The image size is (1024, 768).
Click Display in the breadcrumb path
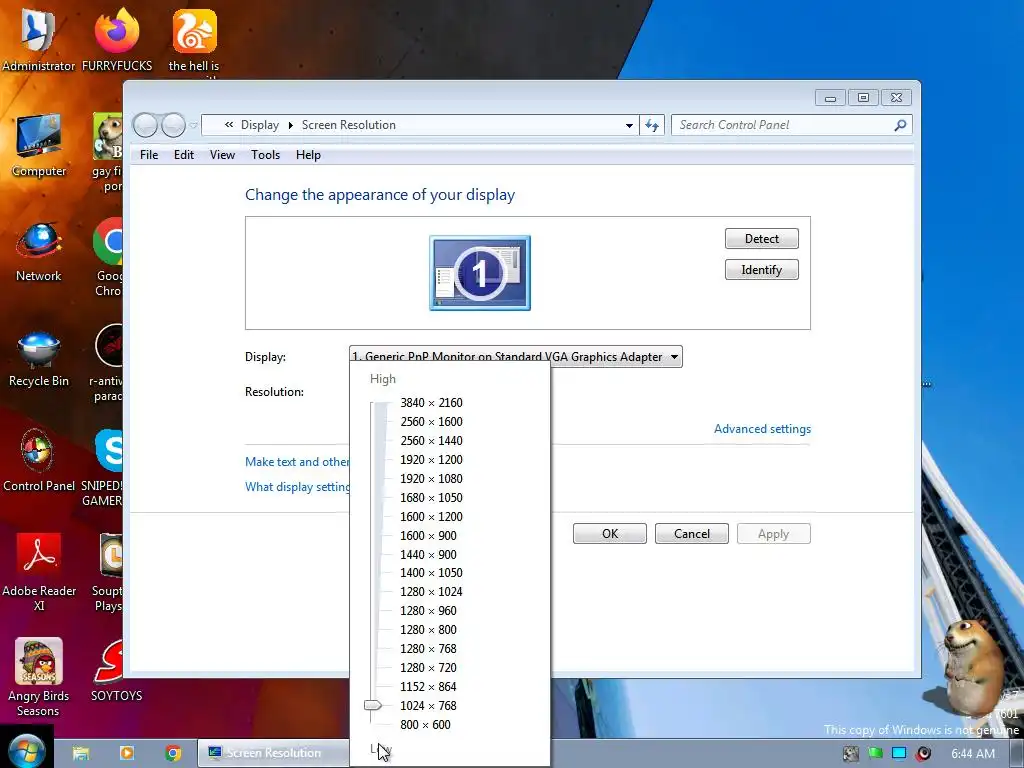click(x=259, y=125)
